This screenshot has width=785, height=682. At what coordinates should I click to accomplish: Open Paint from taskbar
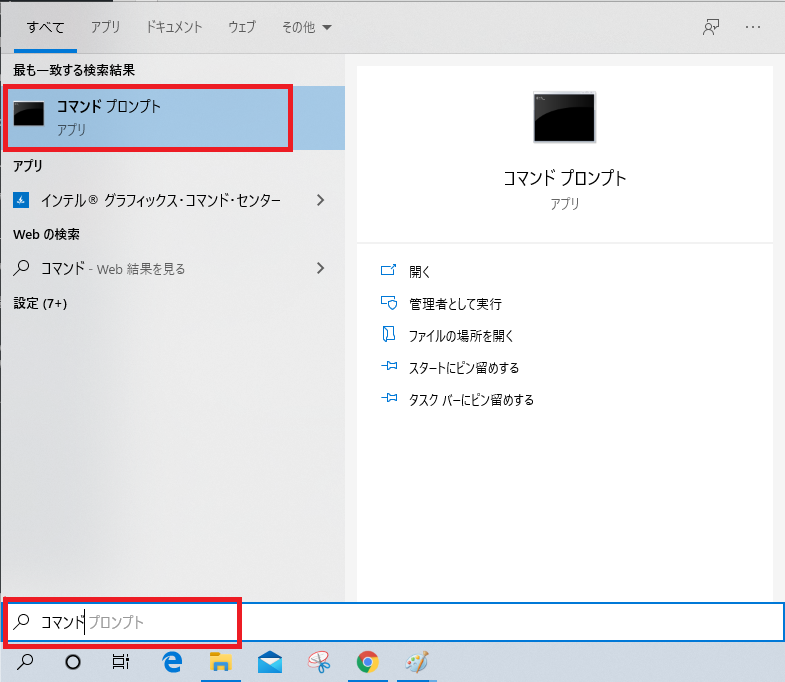(417, 662)
